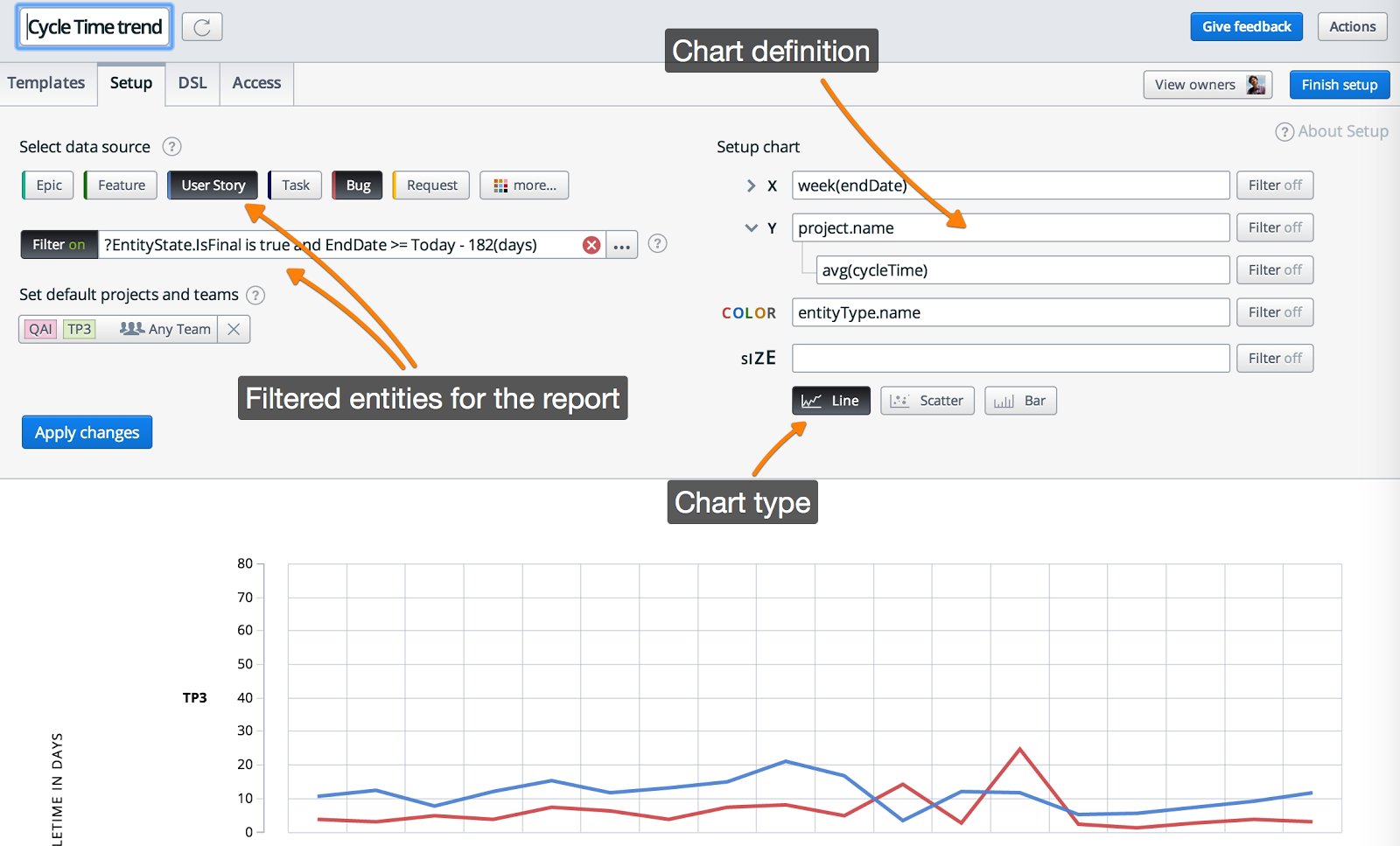Click the TP3 project tag
Screen dimensions: 1400x846
[79, 329]
